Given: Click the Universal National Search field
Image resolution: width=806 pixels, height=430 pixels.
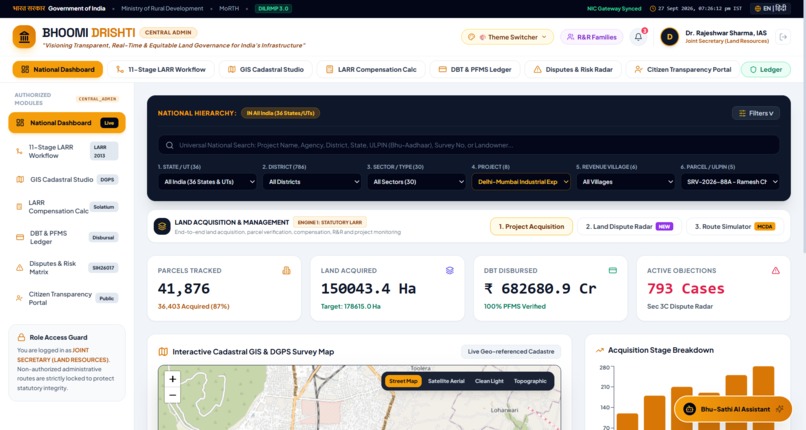Looking at the screenshot, I should tap(469, 145).
